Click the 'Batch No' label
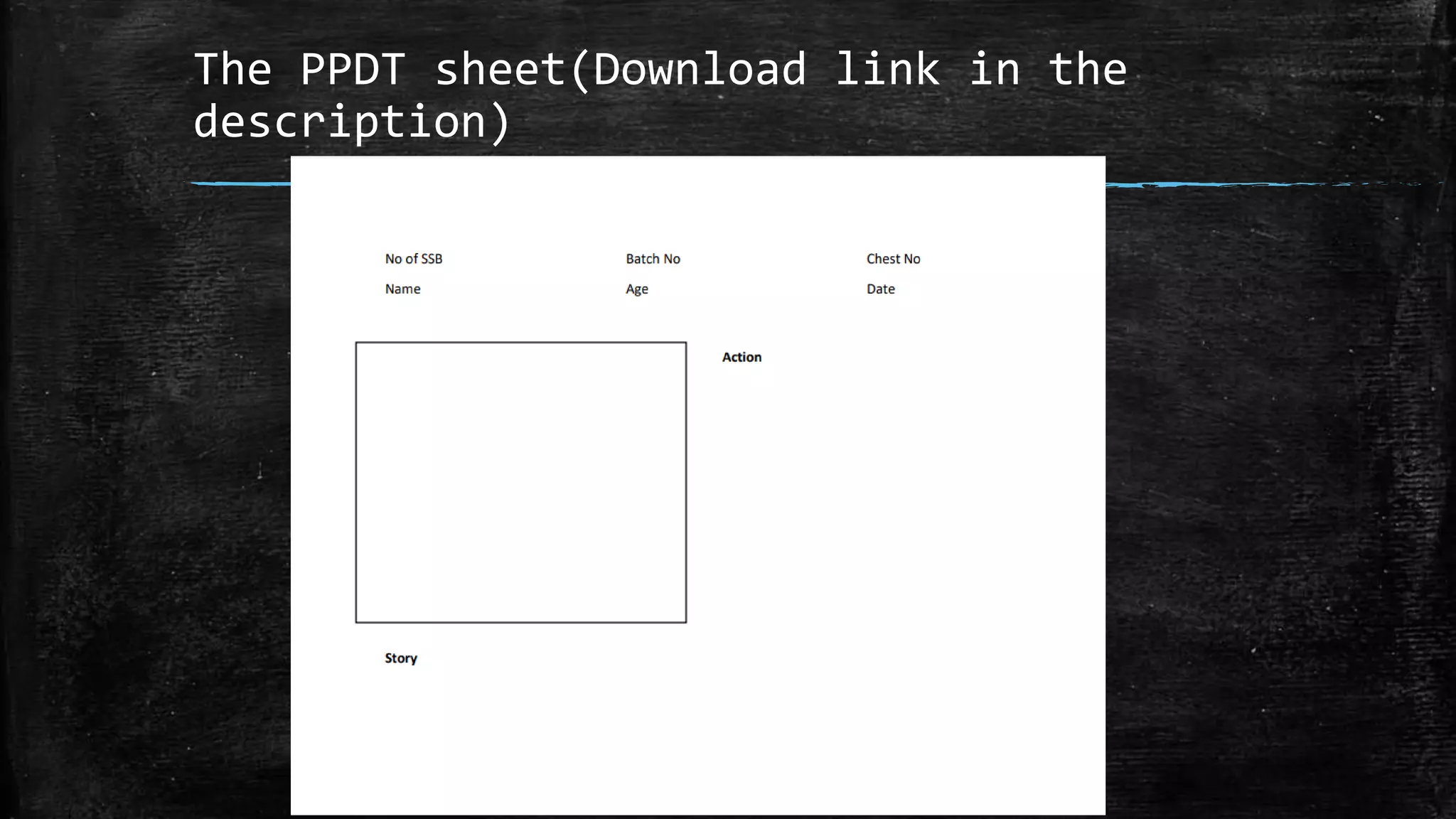 pos(653,259)
